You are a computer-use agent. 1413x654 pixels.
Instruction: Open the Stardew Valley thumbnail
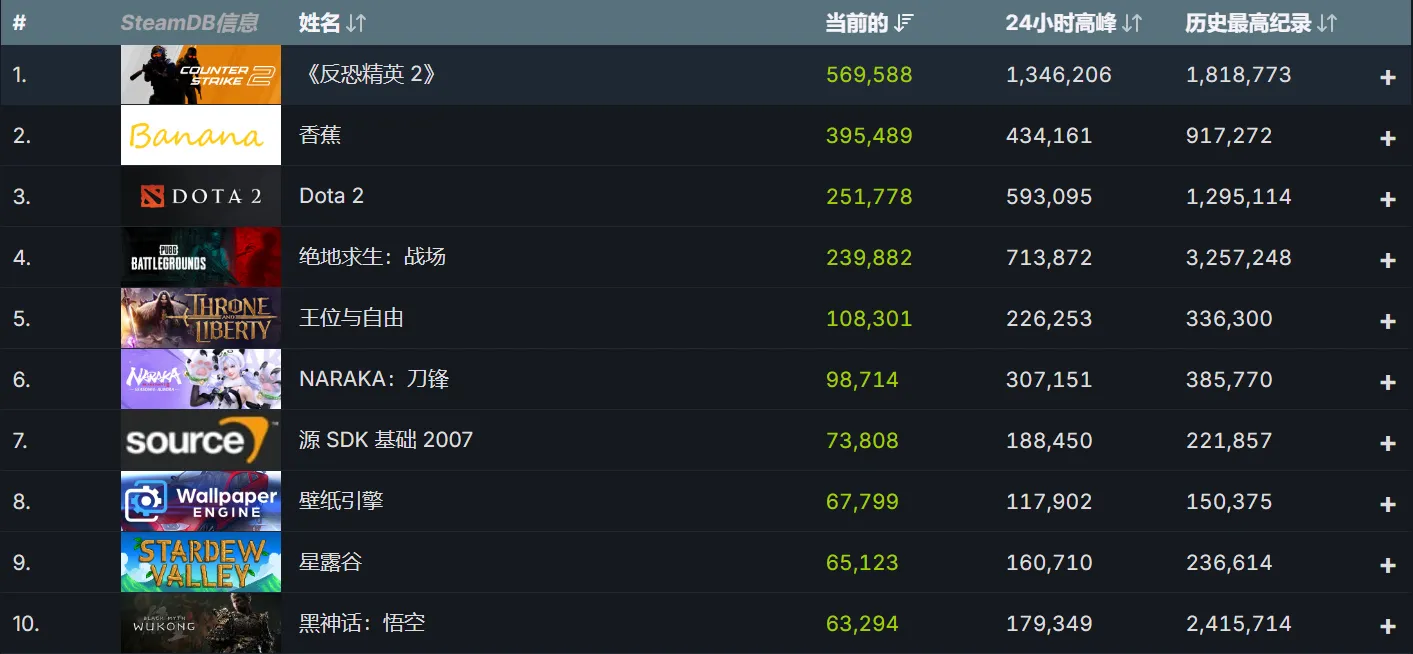201,563
